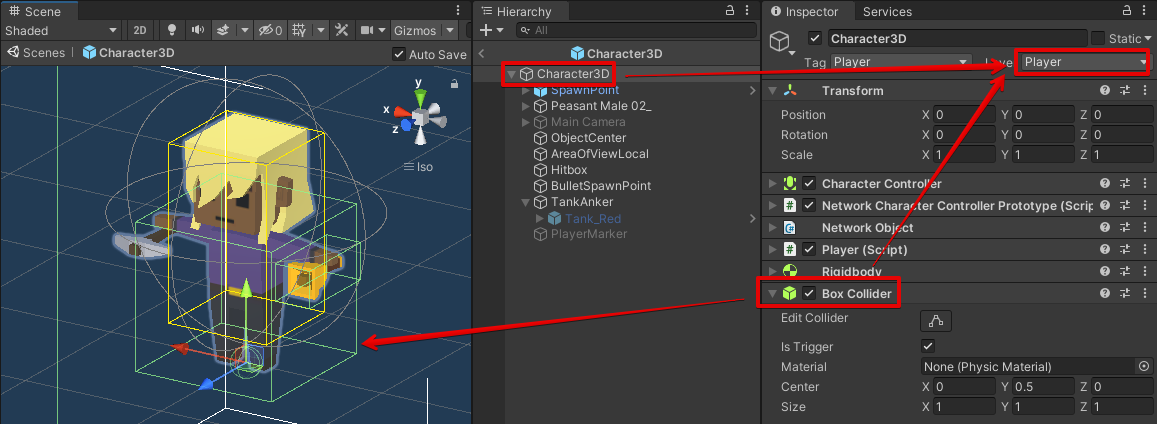Collapse Character3D root in Hierarchy
1157x424 pixels.
click(x=511, y=74)
